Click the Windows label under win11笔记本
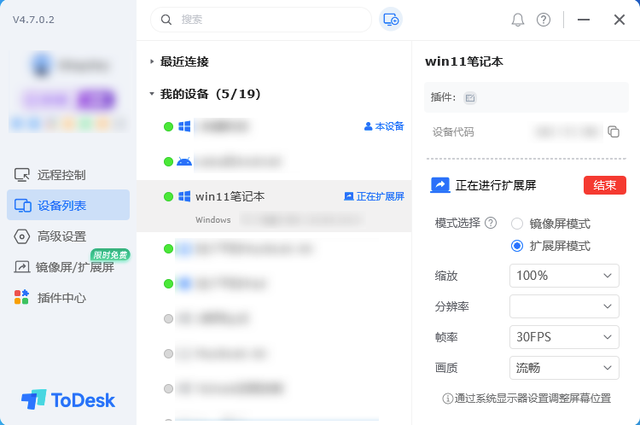The height and width of the screenshot is (425, 640). 213,220
